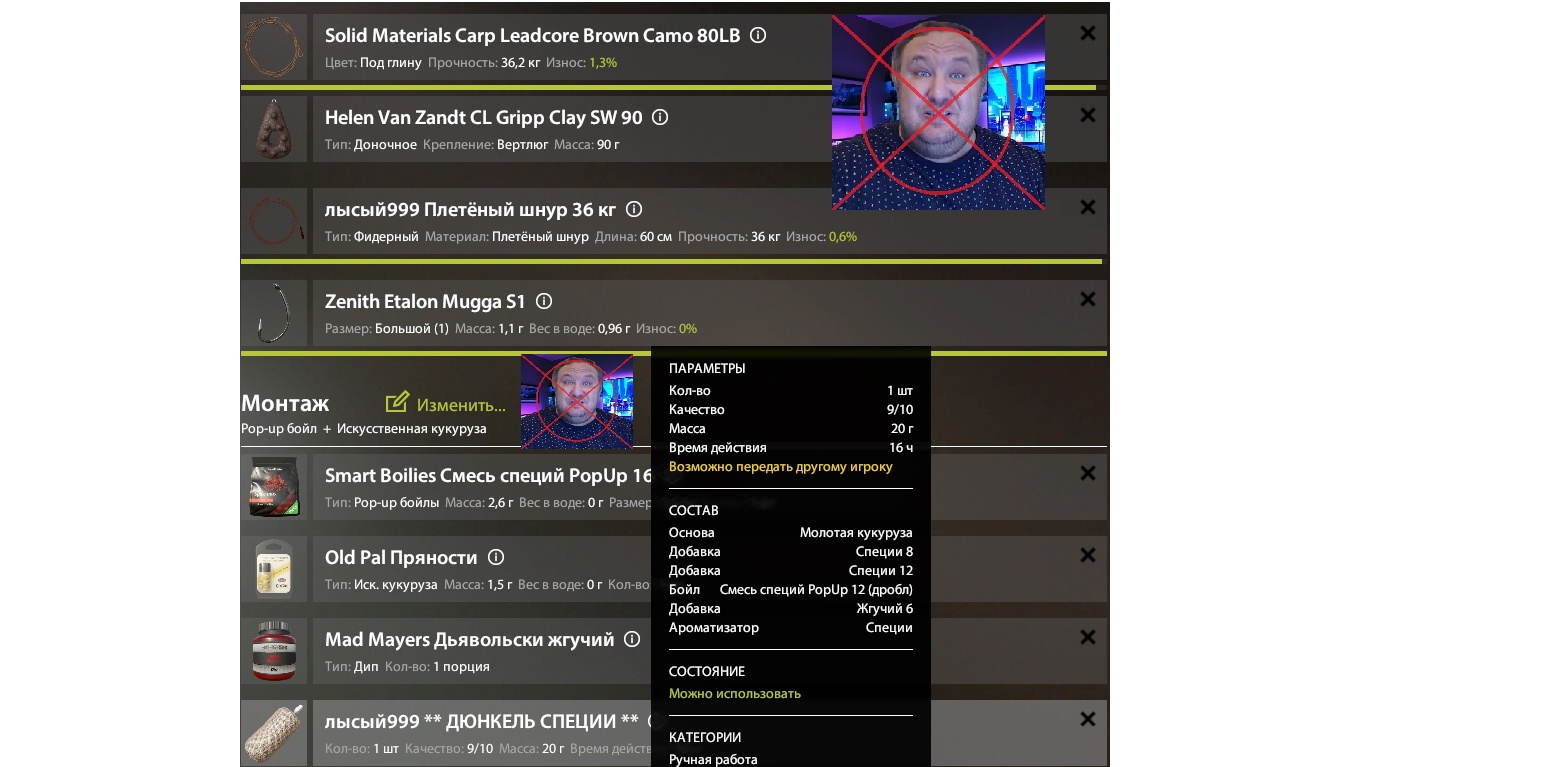Click the small webcam overlay near Монтаж
The width and height of the screenshot is (1548, 767).
point(577,400)
